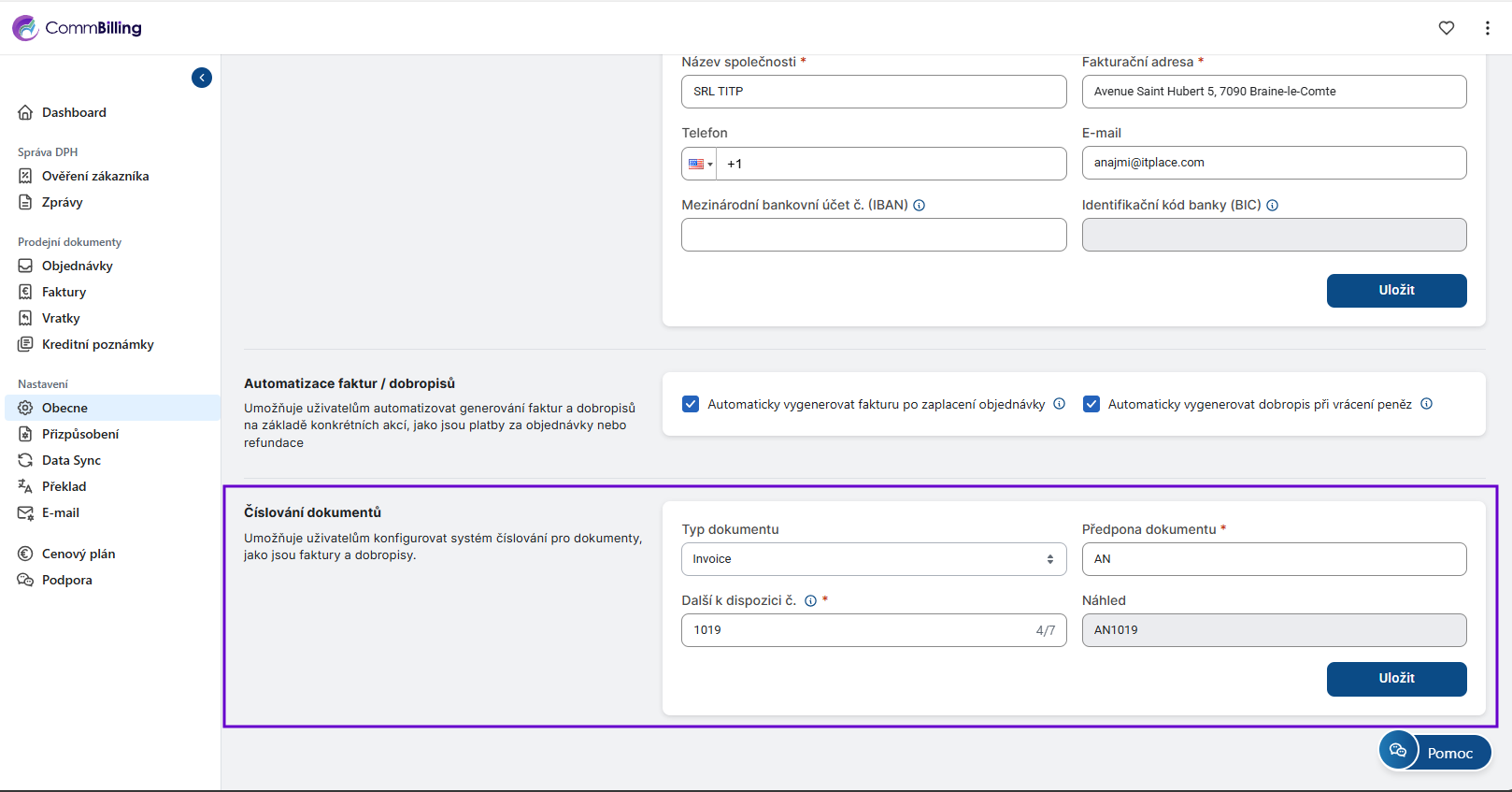Click info icon beside 'Další k dispozici č.'

(x=810, y=601)
